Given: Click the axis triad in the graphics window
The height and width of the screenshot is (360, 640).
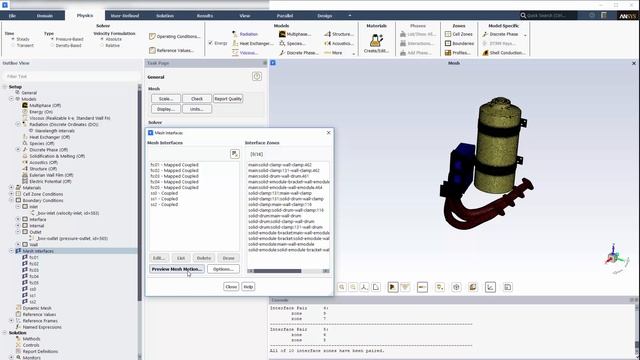Looking at the screenshot, I should 613,257.
